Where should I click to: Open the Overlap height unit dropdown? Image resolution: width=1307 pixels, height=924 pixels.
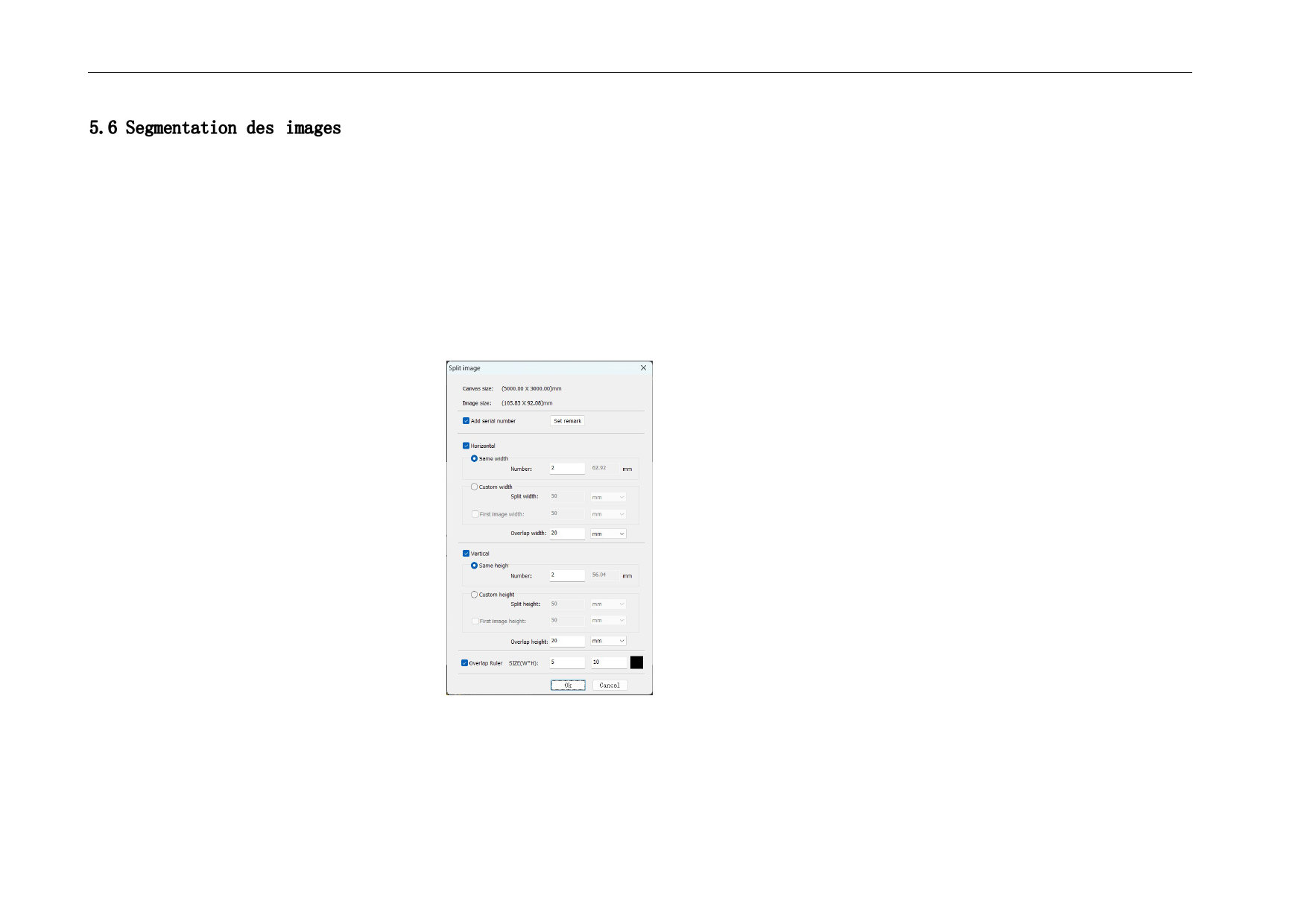coord(608,642)
